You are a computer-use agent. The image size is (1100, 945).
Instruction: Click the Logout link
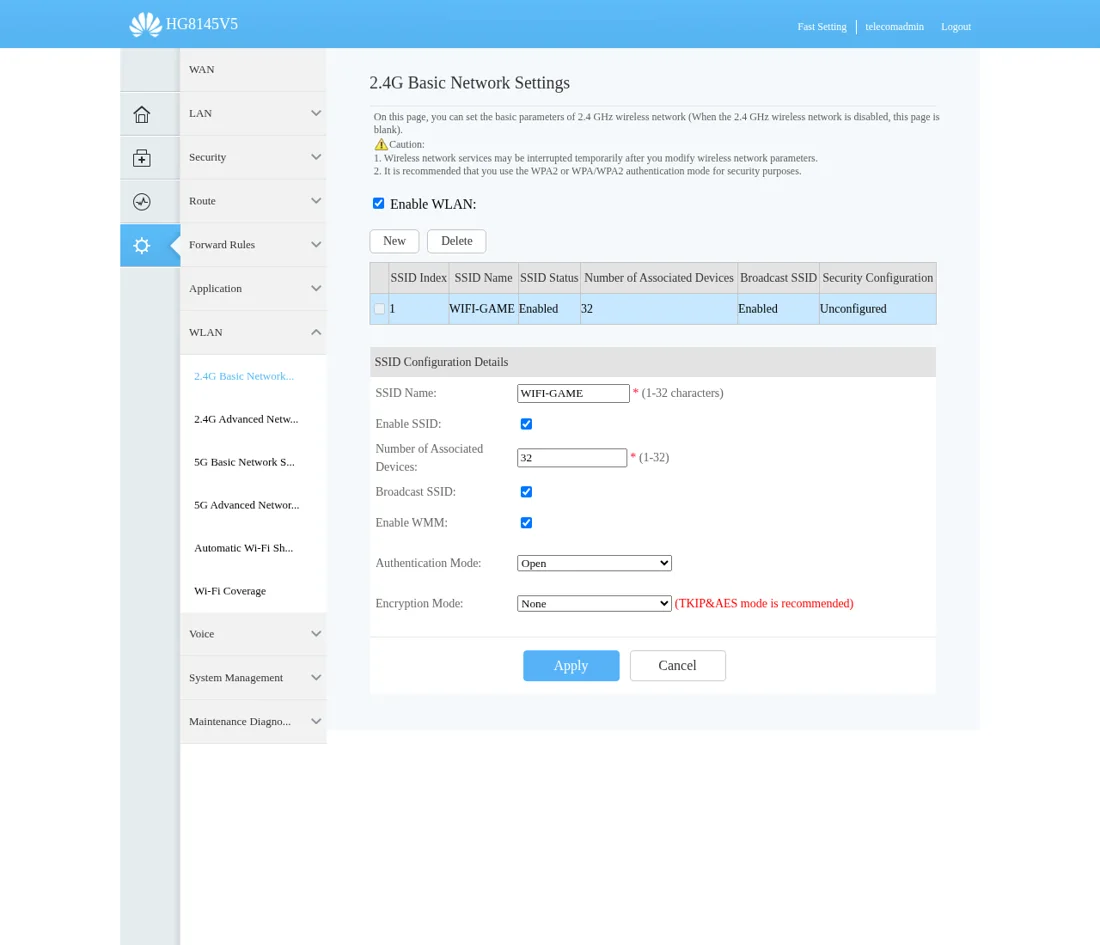pos(956,27)
